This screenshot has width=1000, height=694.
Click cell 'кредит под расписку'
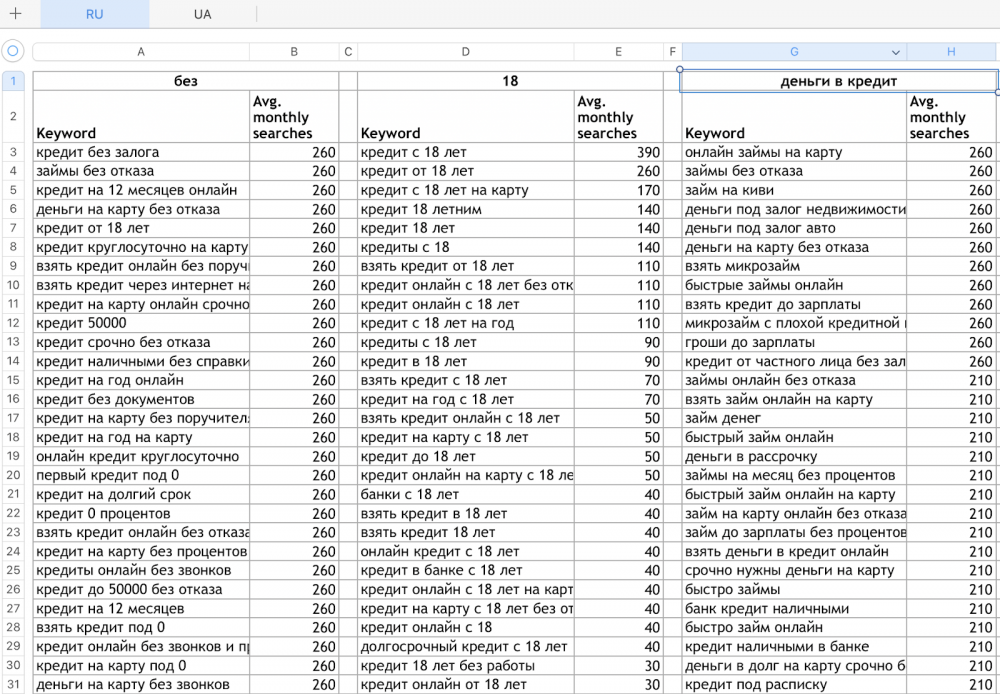coord(794,684)
